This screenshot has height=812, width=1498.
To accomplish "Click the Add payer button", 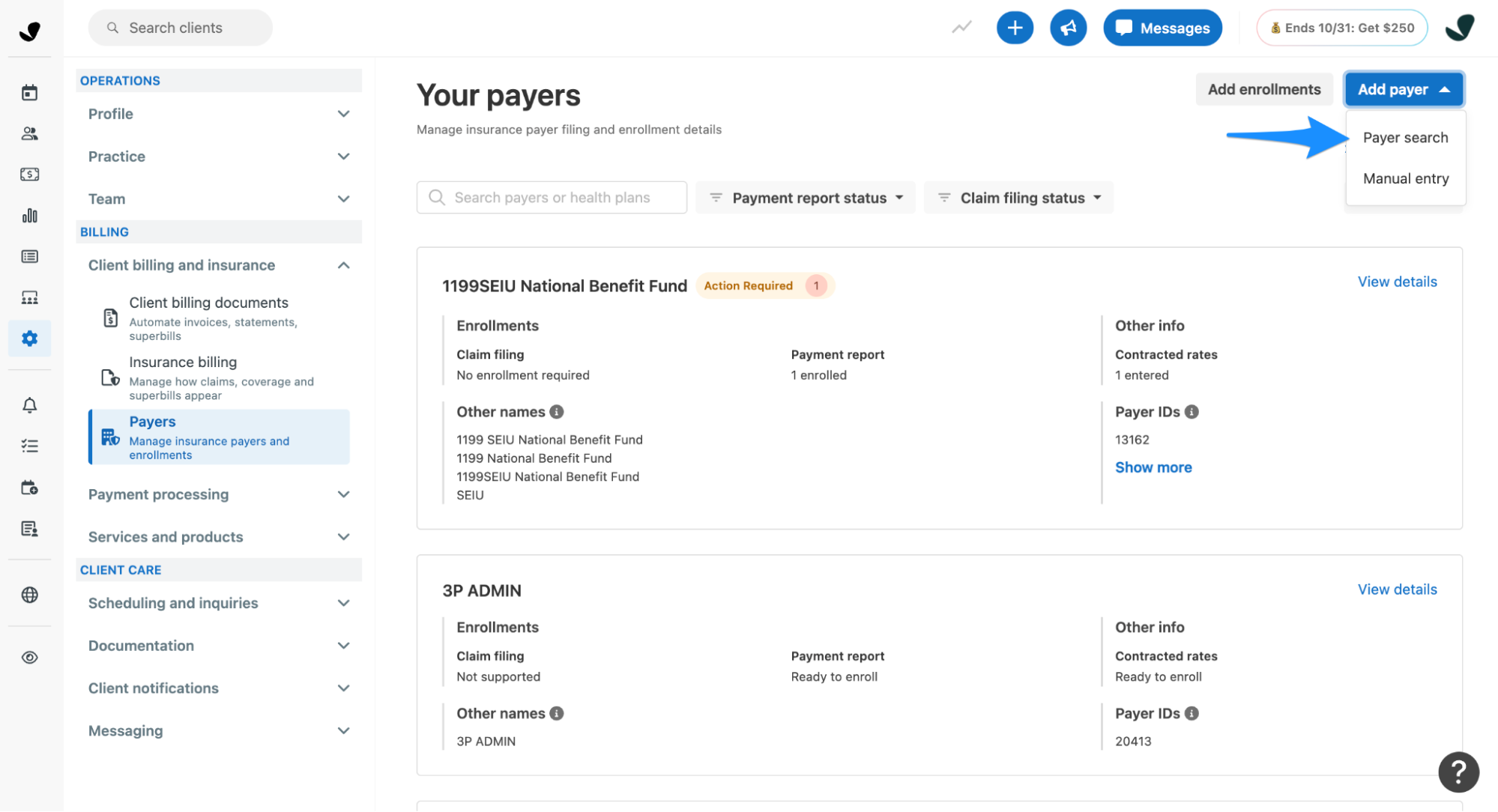I will 1404,89.
